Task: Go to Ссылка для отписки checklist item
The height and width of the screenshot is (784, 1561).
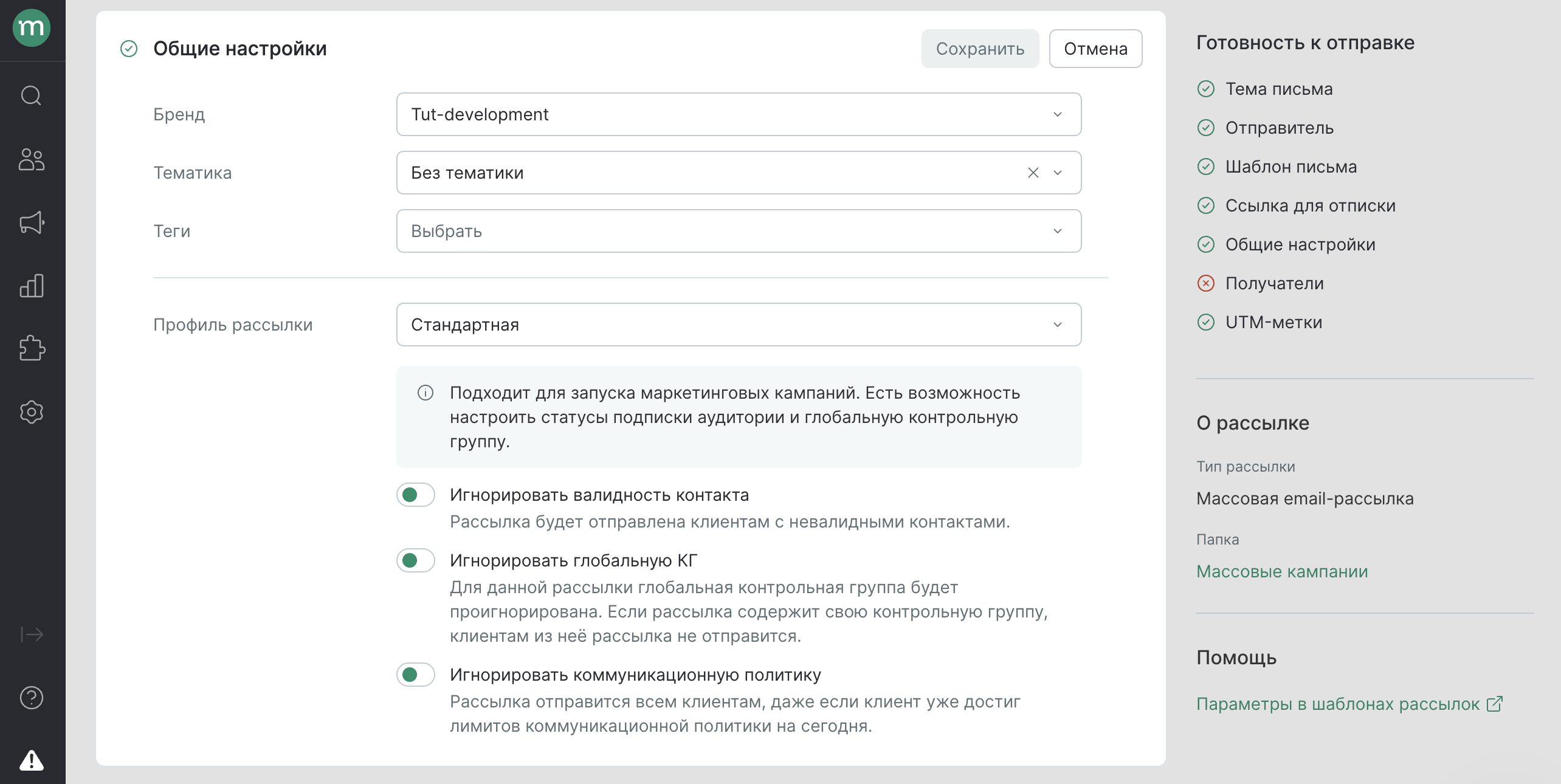Action: (1311, 205)
